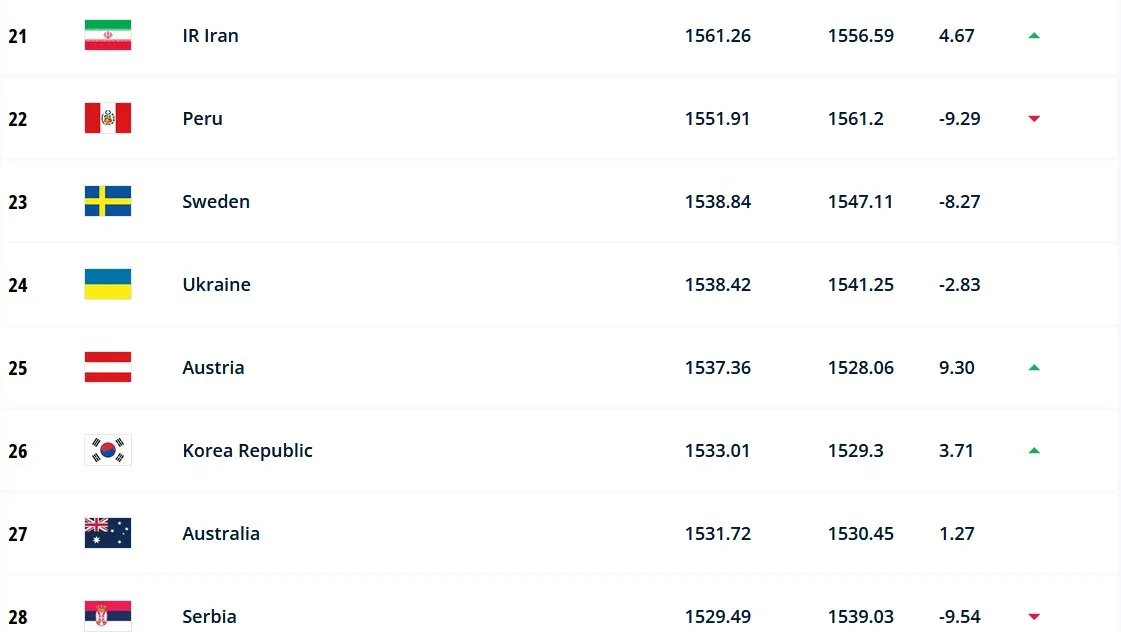The width and height of the screenshot is (1121, 632).
Task: Click IR Iran's green up arrow
Action: point(1034,36)
